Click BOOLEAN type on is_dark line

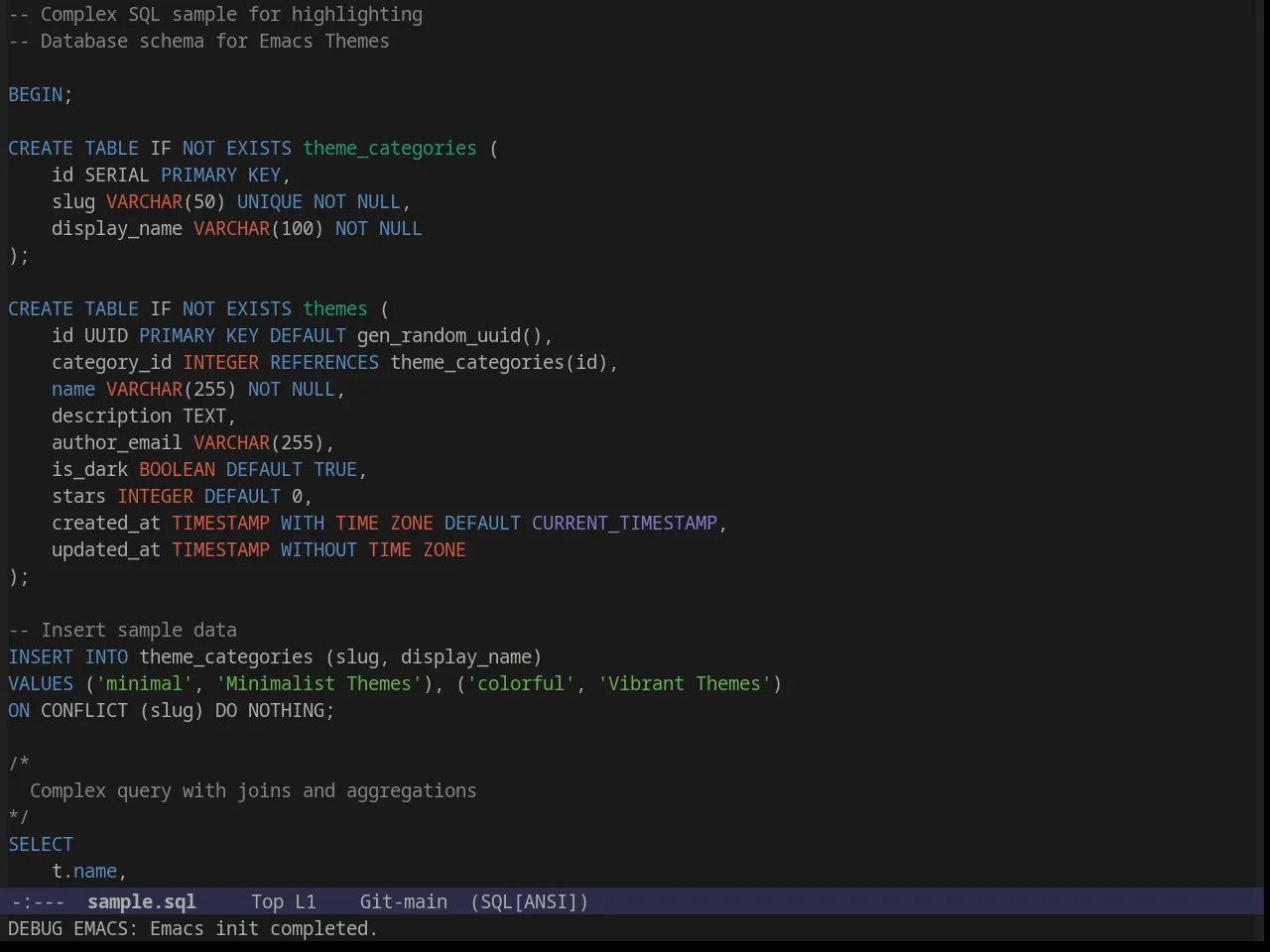pyautogui.click(x=177, y=469)
